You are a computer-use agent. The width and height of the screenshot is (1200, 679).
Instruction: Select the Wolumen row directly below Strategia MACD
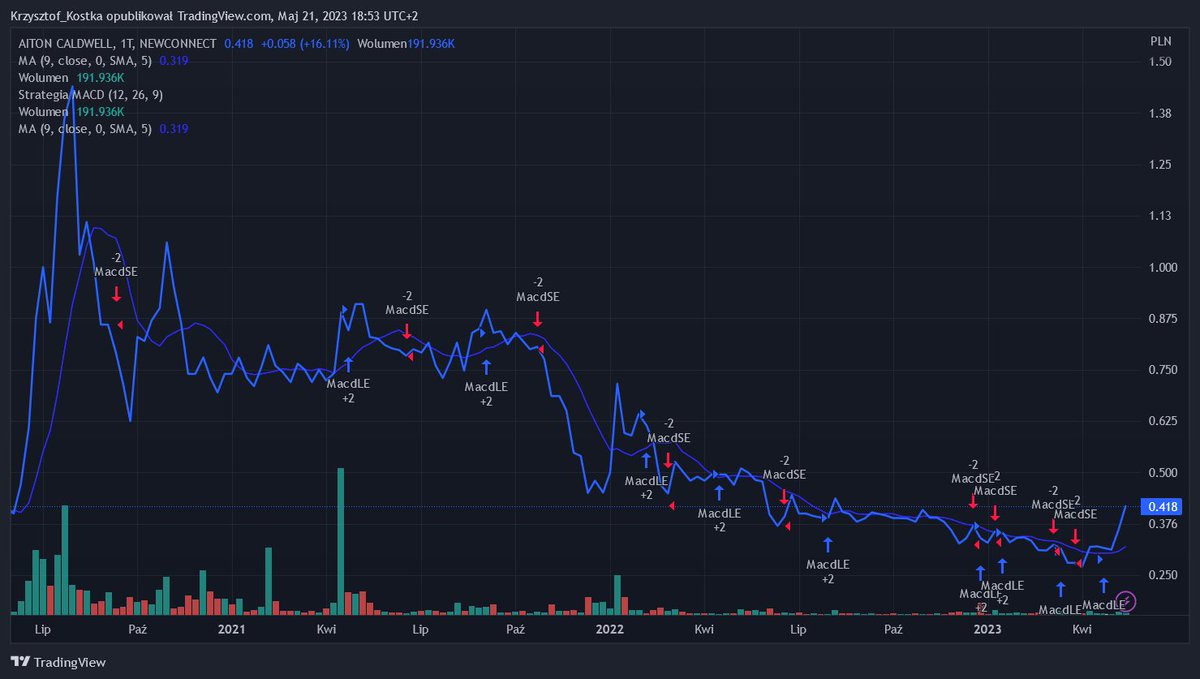(x=71, y=112)
